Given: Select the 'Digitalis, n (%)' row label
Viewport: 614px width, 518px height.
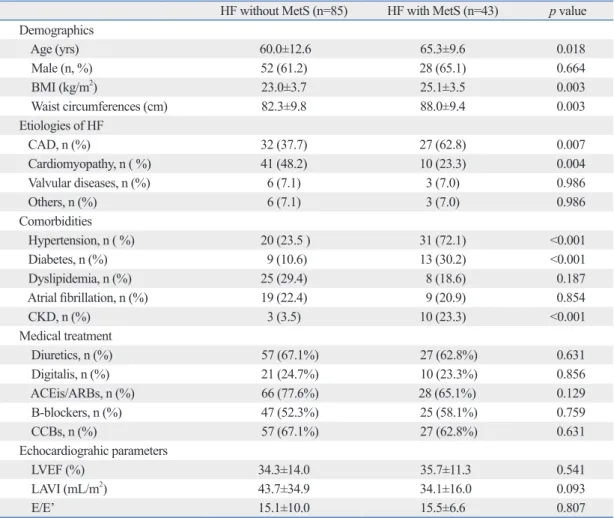Looking at the screenshot, I should point(70,375).
